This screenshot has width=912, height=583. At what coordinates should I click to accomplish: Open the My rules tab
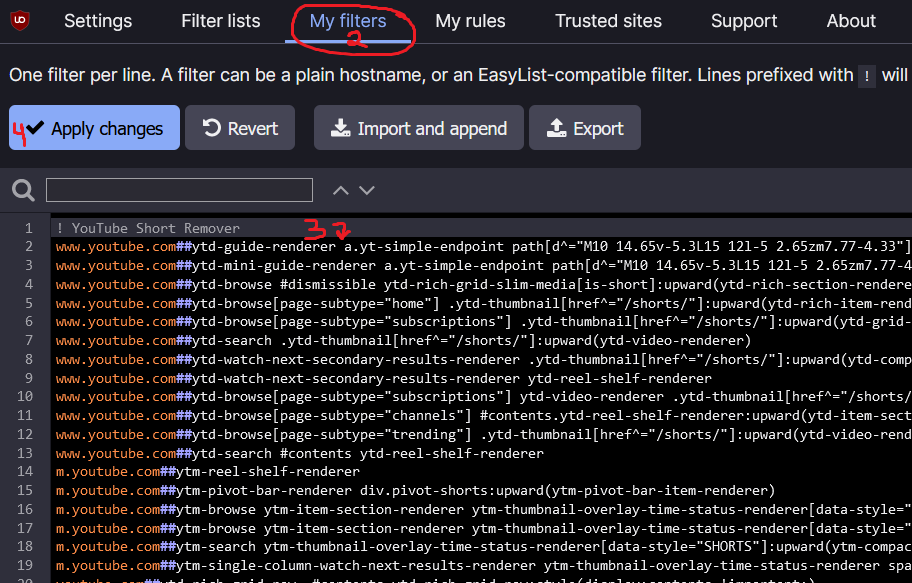(x=470, y=21)
